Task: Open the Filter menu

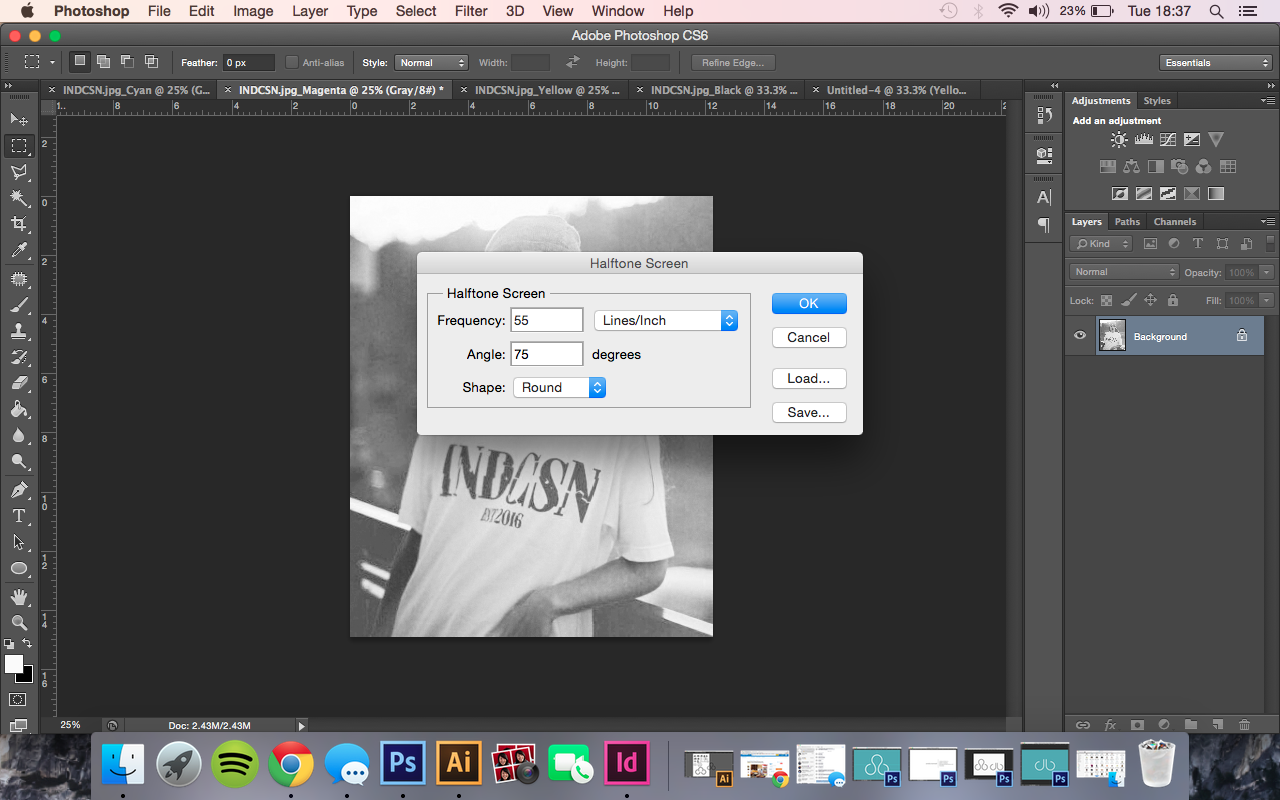Action: (x=471, y=11)
